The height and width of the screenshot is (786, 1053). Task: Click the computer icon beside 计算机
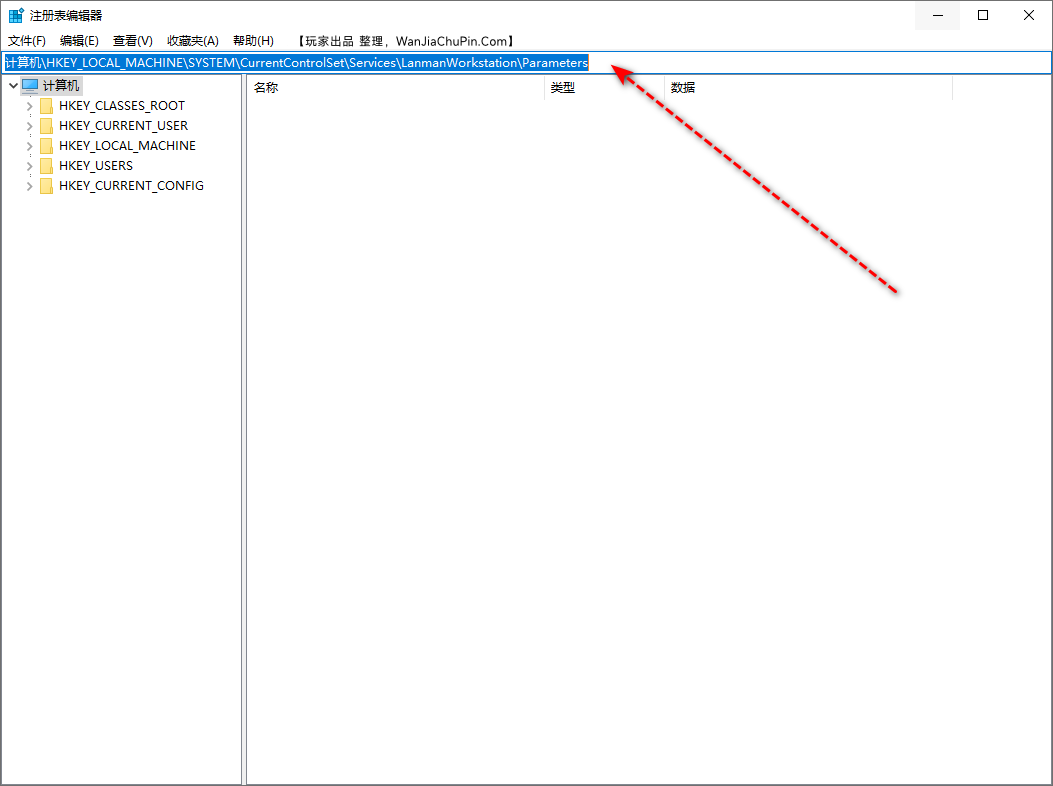(30, 85)
